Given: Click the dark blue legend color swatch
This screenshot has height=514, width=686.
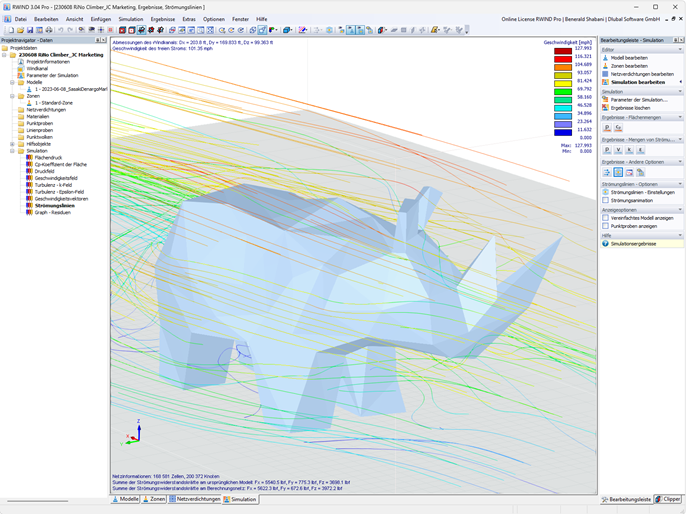Looking at the screenshot, I should click(563, 133).
